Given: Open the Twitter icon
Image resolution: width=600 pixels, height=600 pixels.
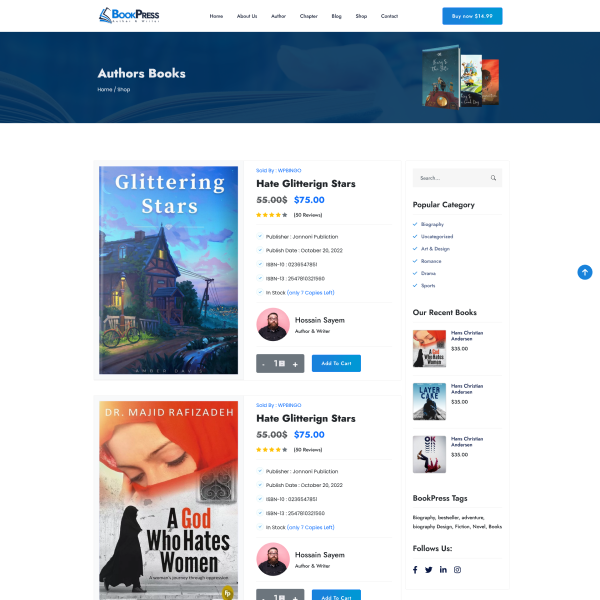Looking at the screenshot, I should pos(429,570).
